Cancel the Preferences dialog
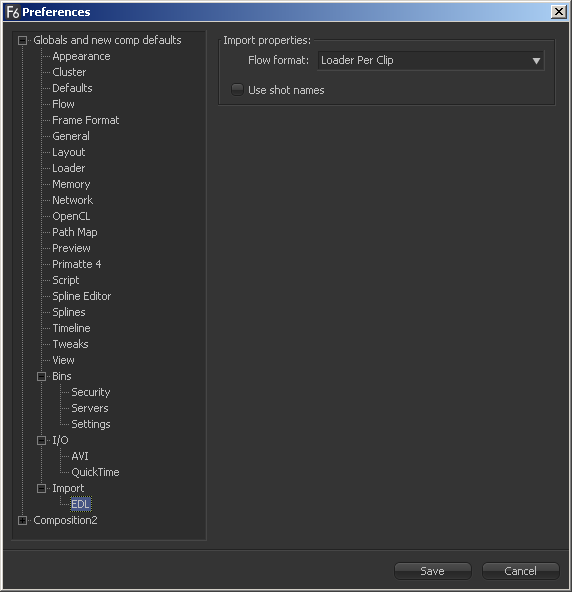This screenshot has width=572, height=592. tap(521, 571)
